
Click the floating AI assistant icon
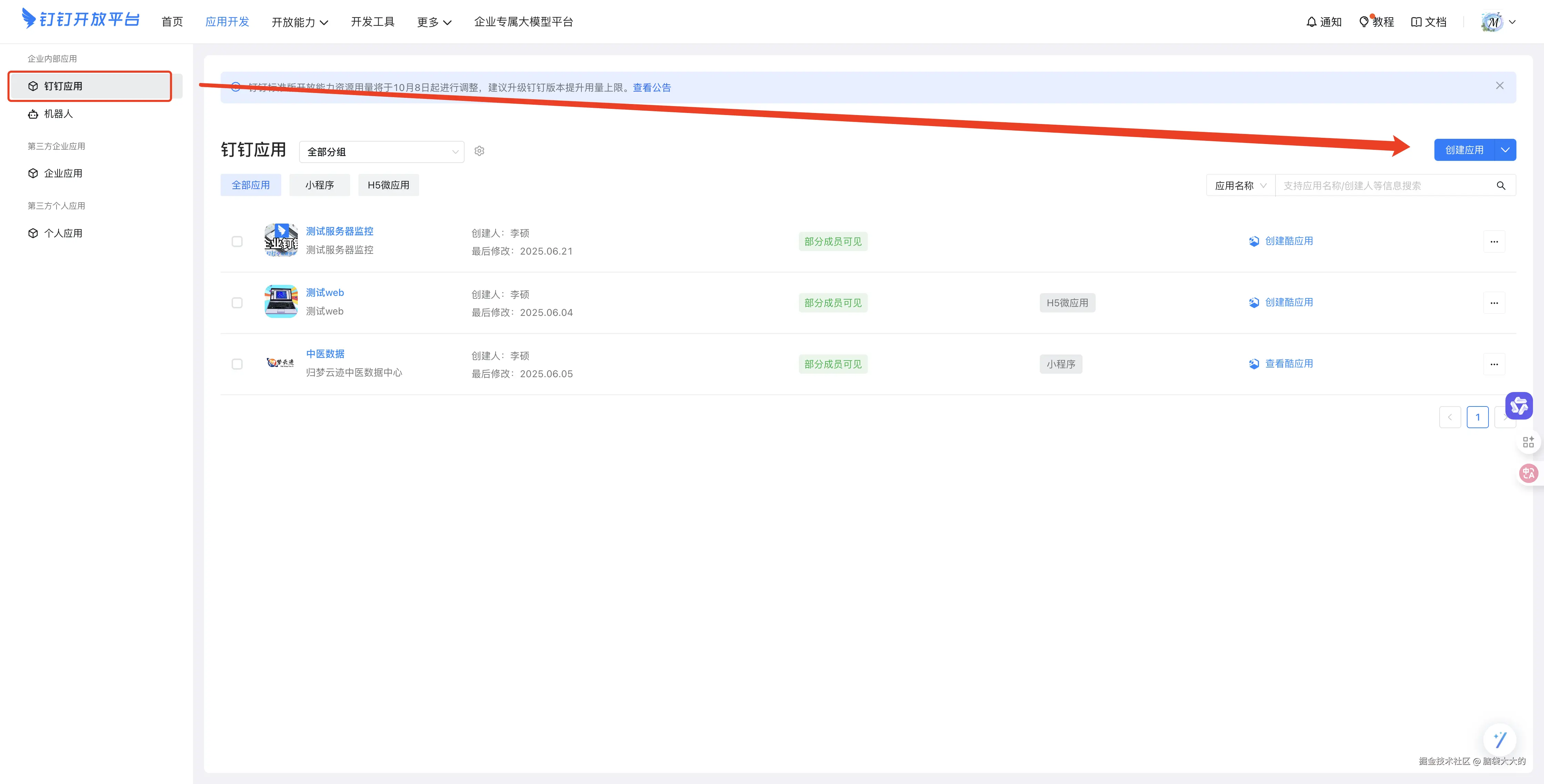(1518, 406)
